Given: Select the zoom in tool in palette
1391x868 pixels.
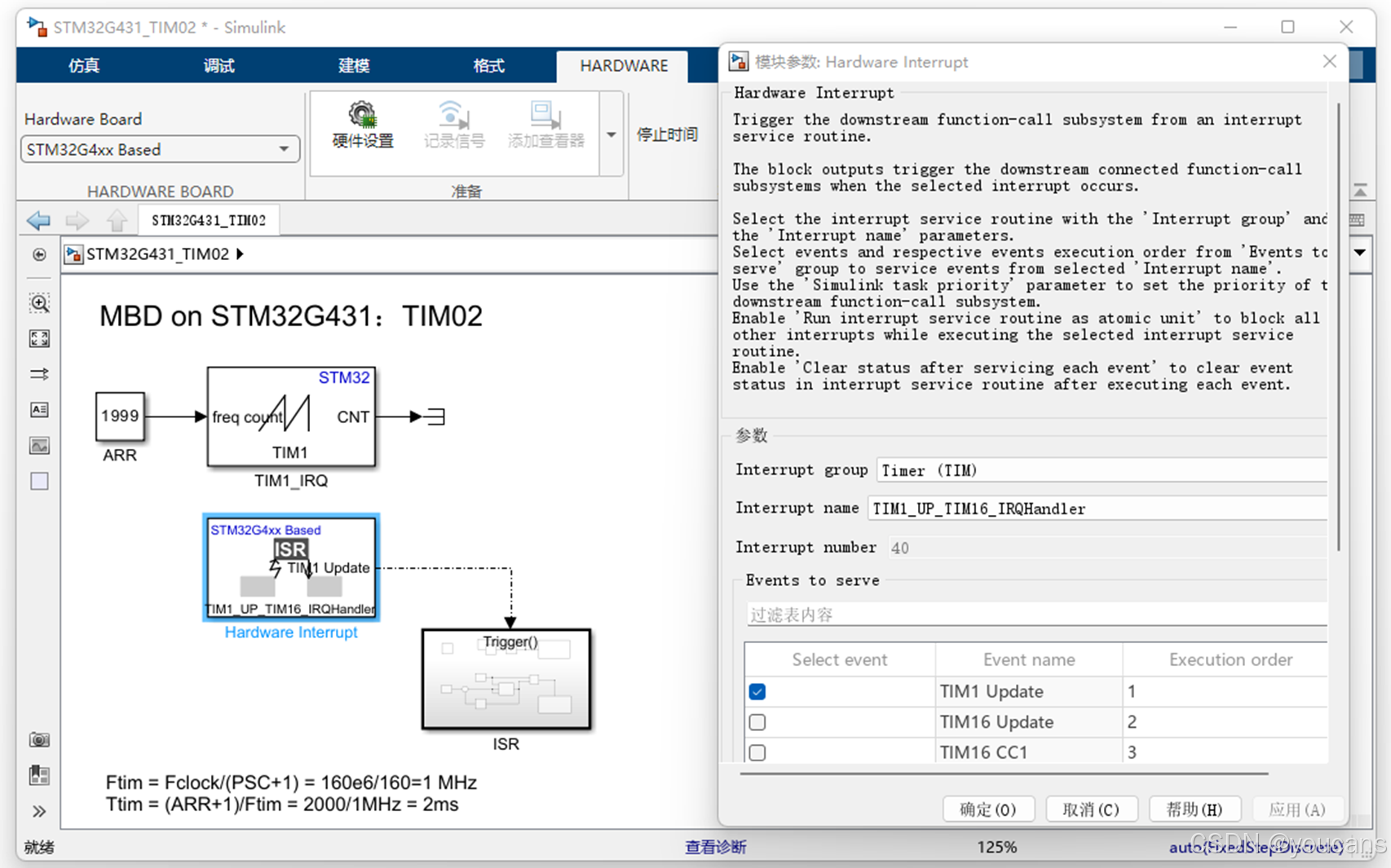Looking at the screenshot, I should tap(39, 303).
